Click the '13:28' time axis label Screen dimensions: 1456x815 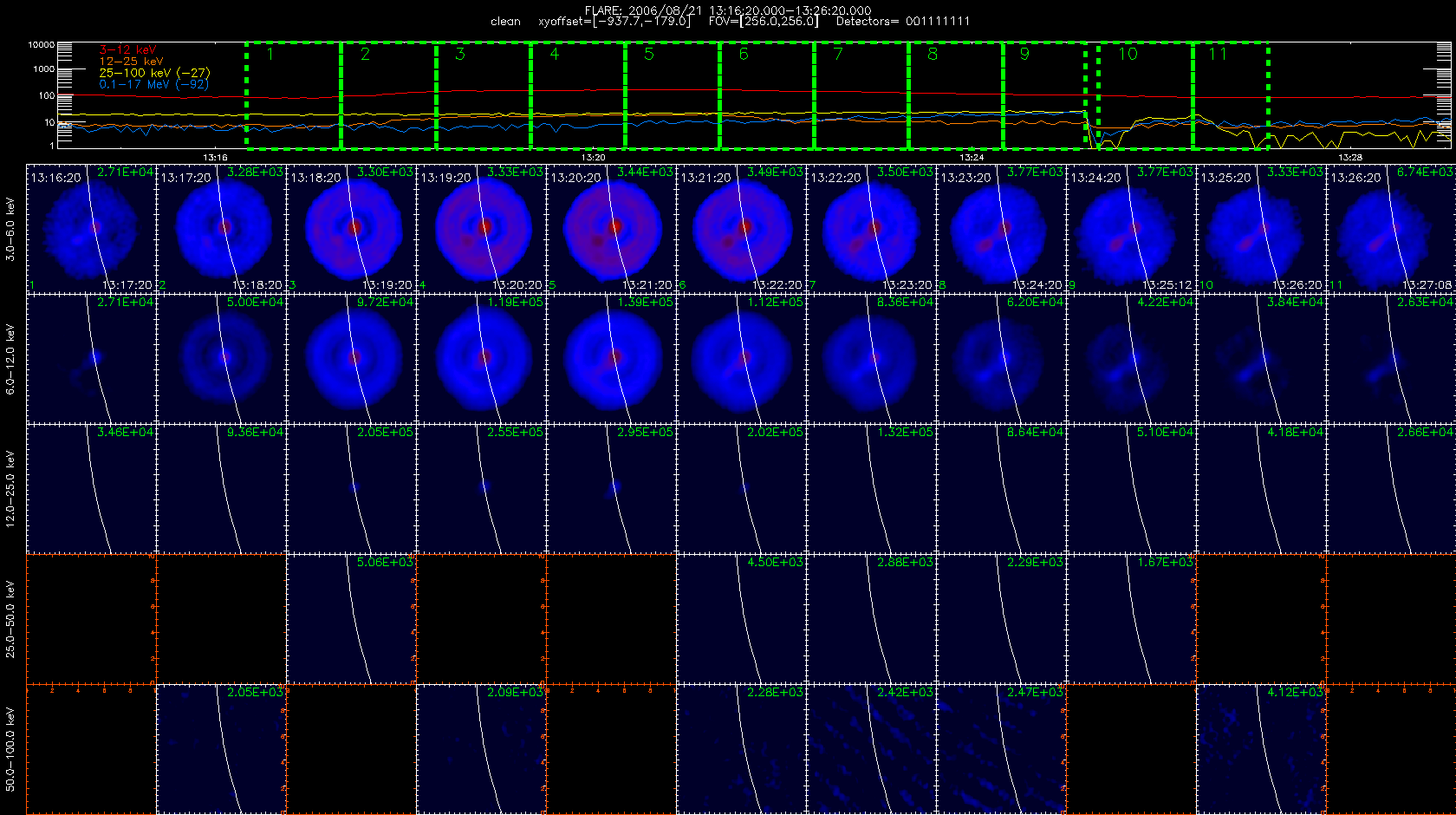1349,158
